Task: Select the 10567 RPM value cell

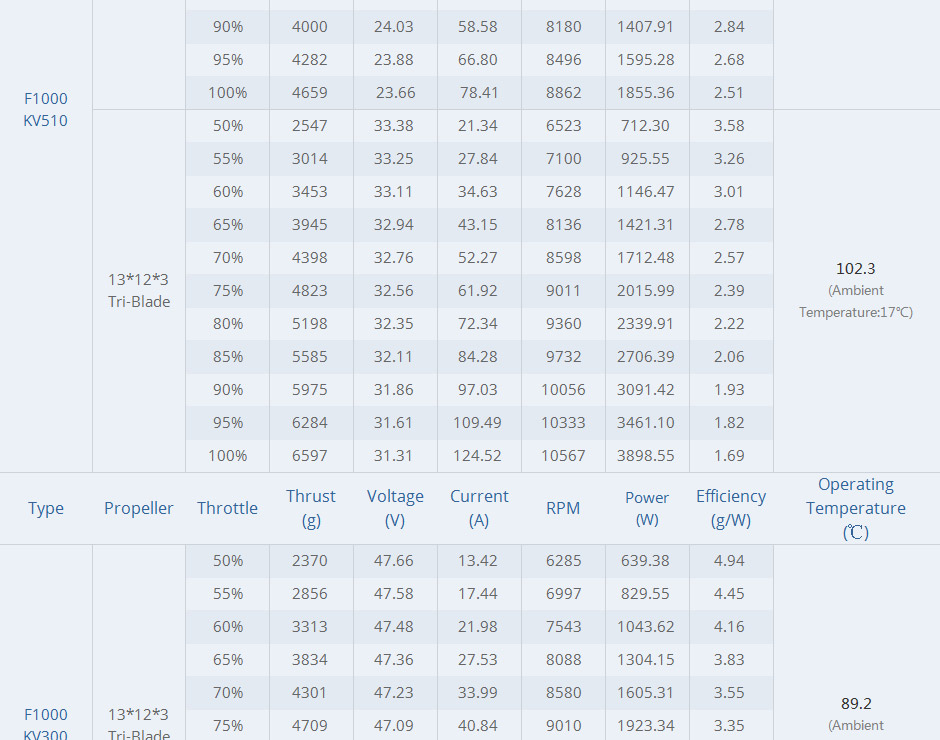Action: 563,455
